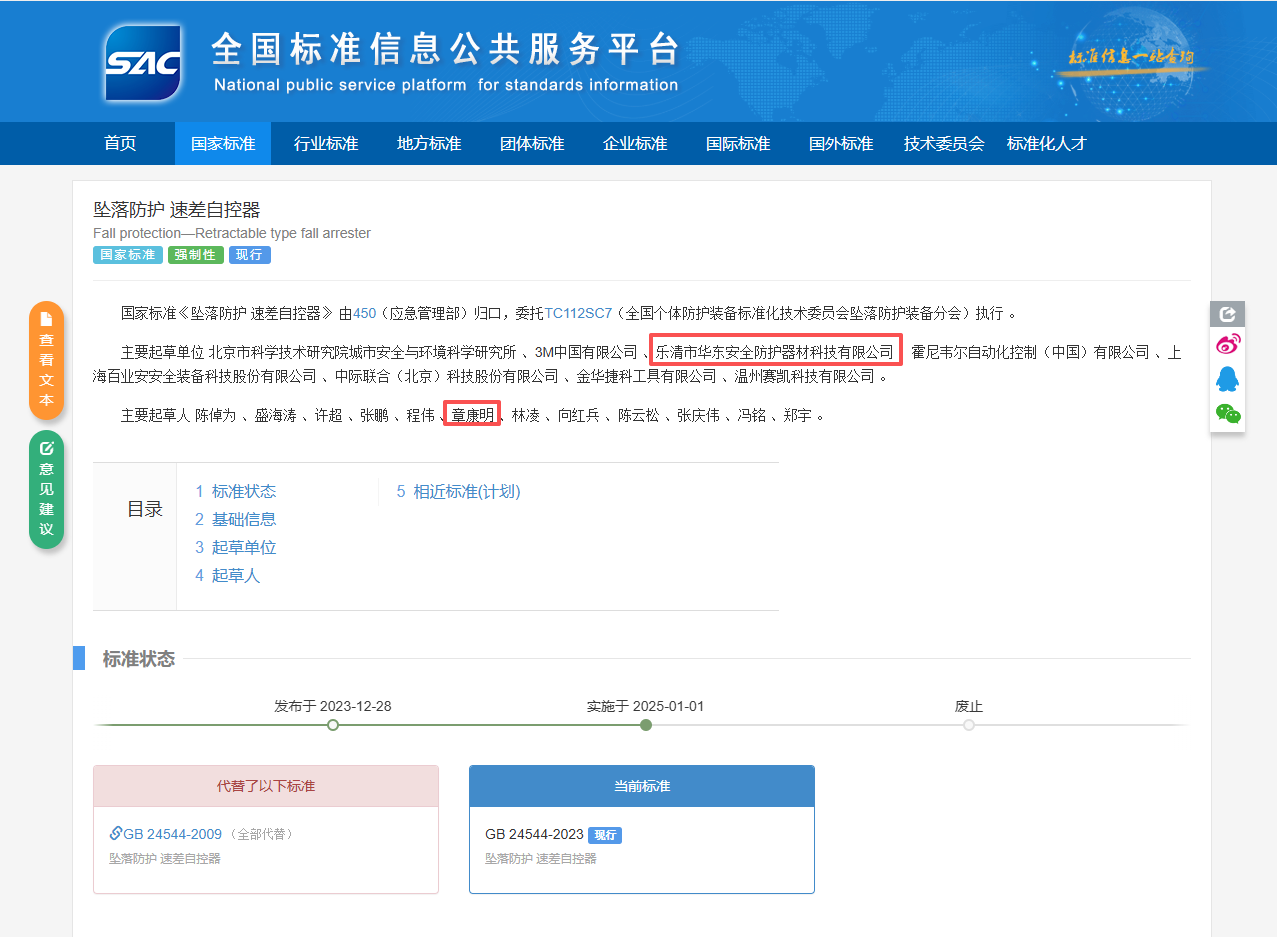Switch to 行业标准 navigation tab

coord(326,144)
